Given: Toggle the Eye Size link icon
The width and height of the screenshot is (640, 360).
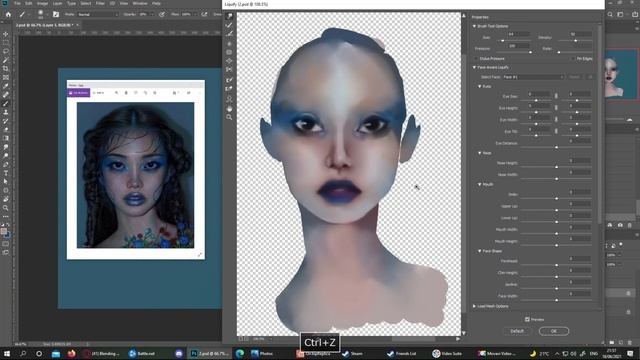Looking at the screenshot, I should [556, 96].
